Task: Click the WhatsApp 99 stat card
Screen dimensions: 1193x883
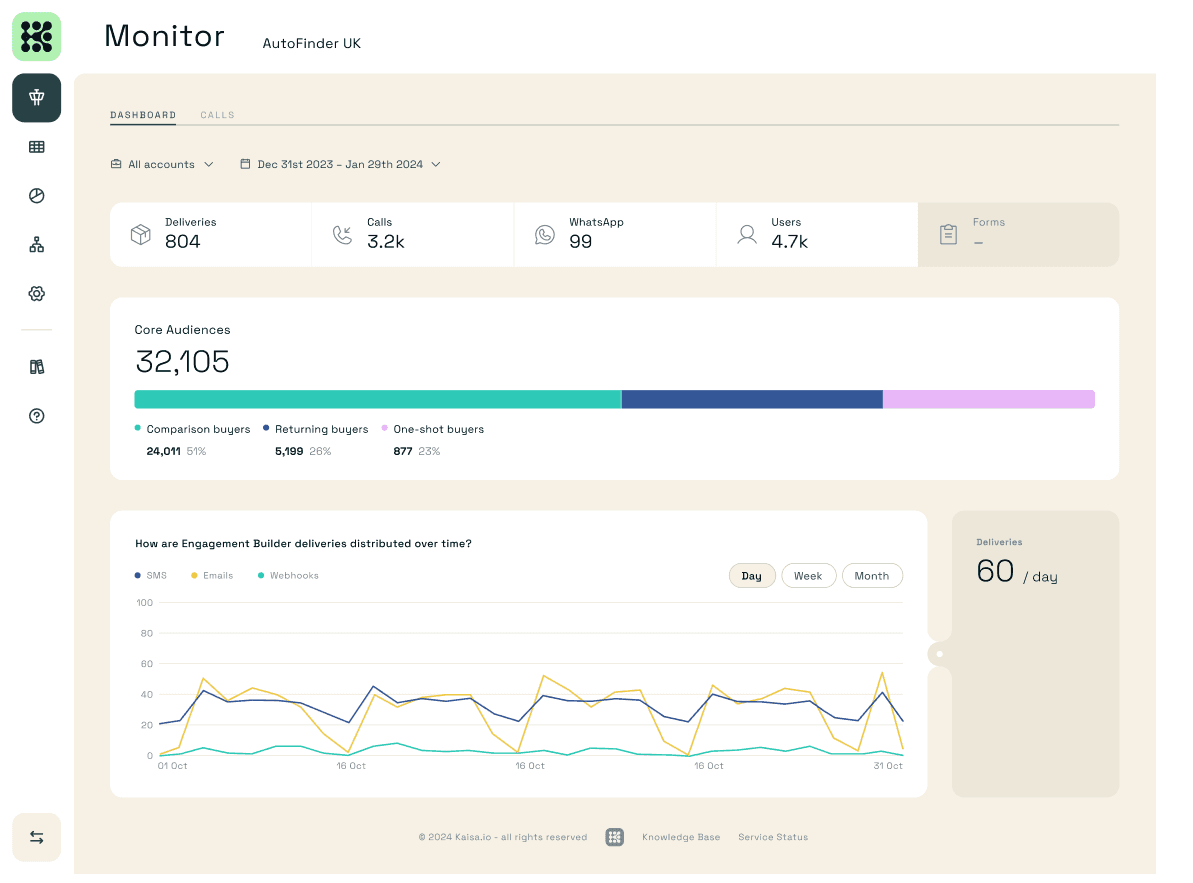Action: pos(616,234)
